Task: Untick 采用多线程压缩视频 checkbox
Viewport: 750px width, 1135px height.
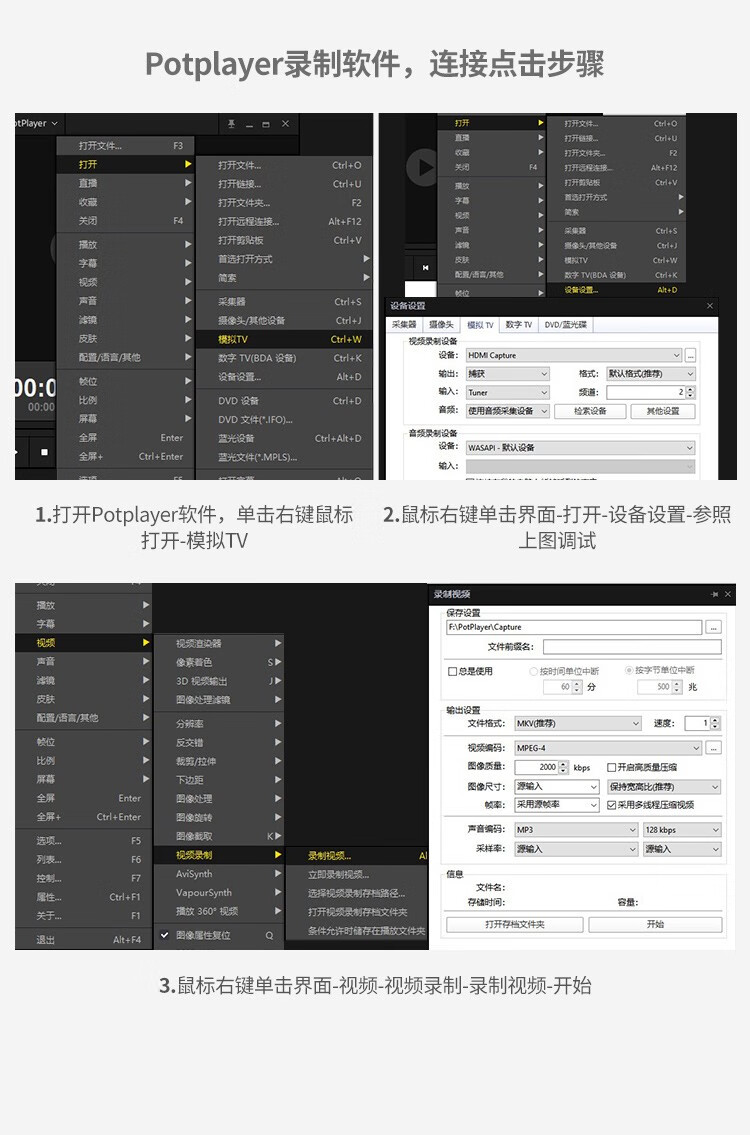Action: (x=612, y=805)
